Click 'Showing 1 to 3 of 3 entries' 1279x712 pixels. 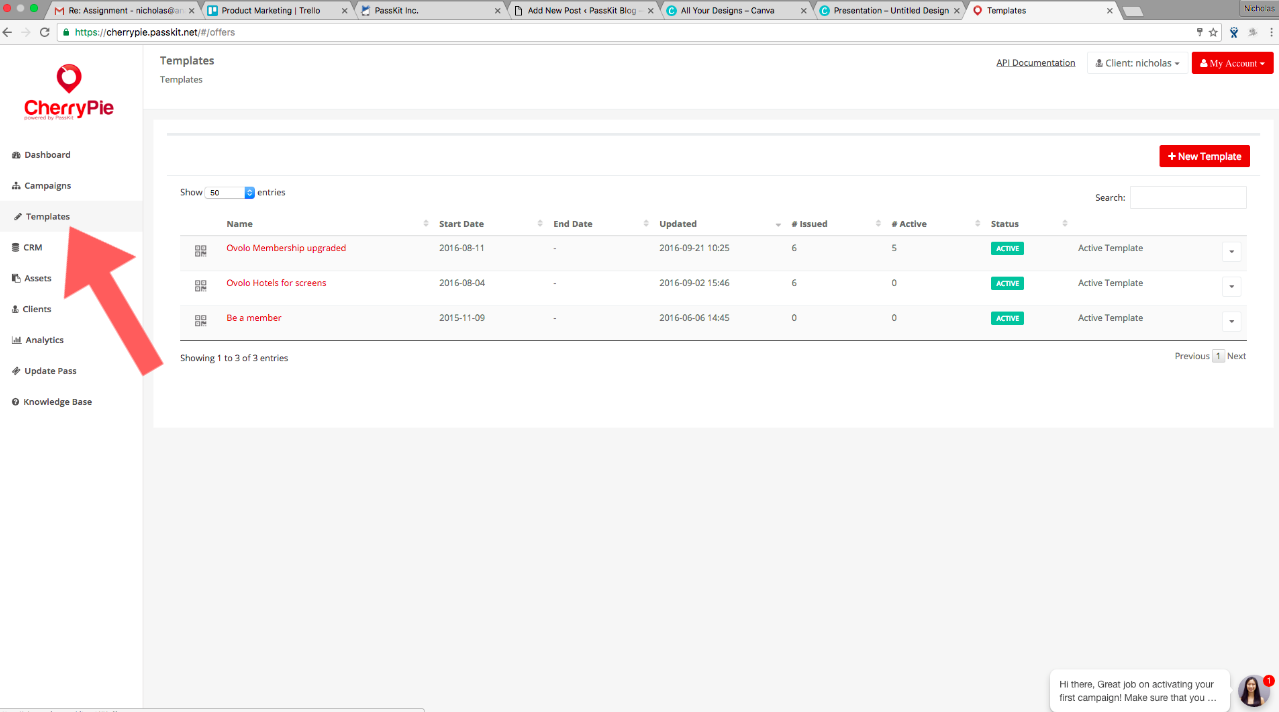pyautogui.click(x=234, y=358)
